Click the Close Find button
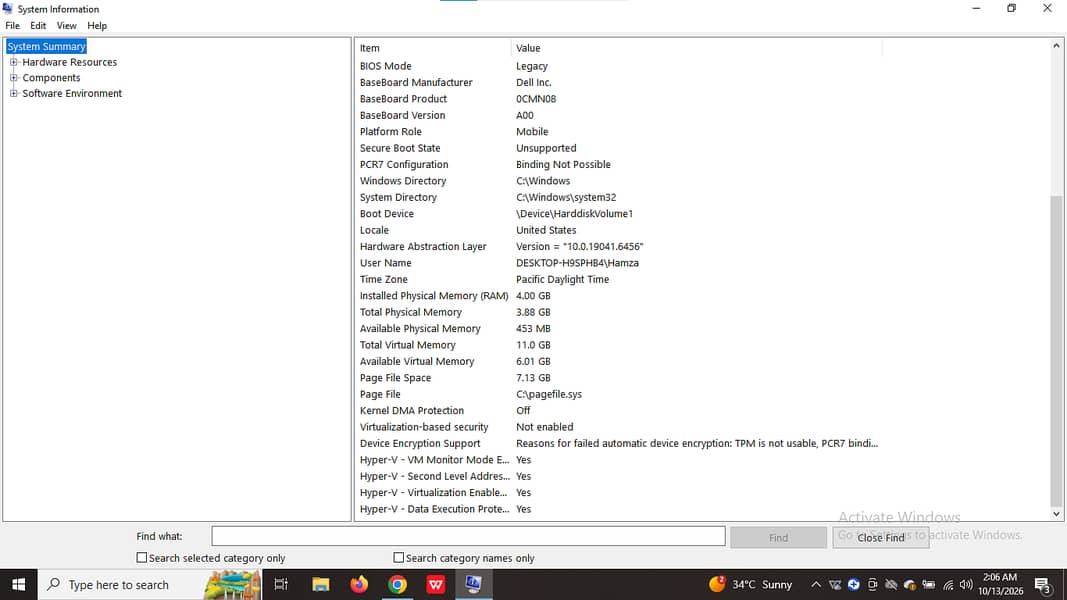The image size is (1067, 600). (x=881, y=537)
